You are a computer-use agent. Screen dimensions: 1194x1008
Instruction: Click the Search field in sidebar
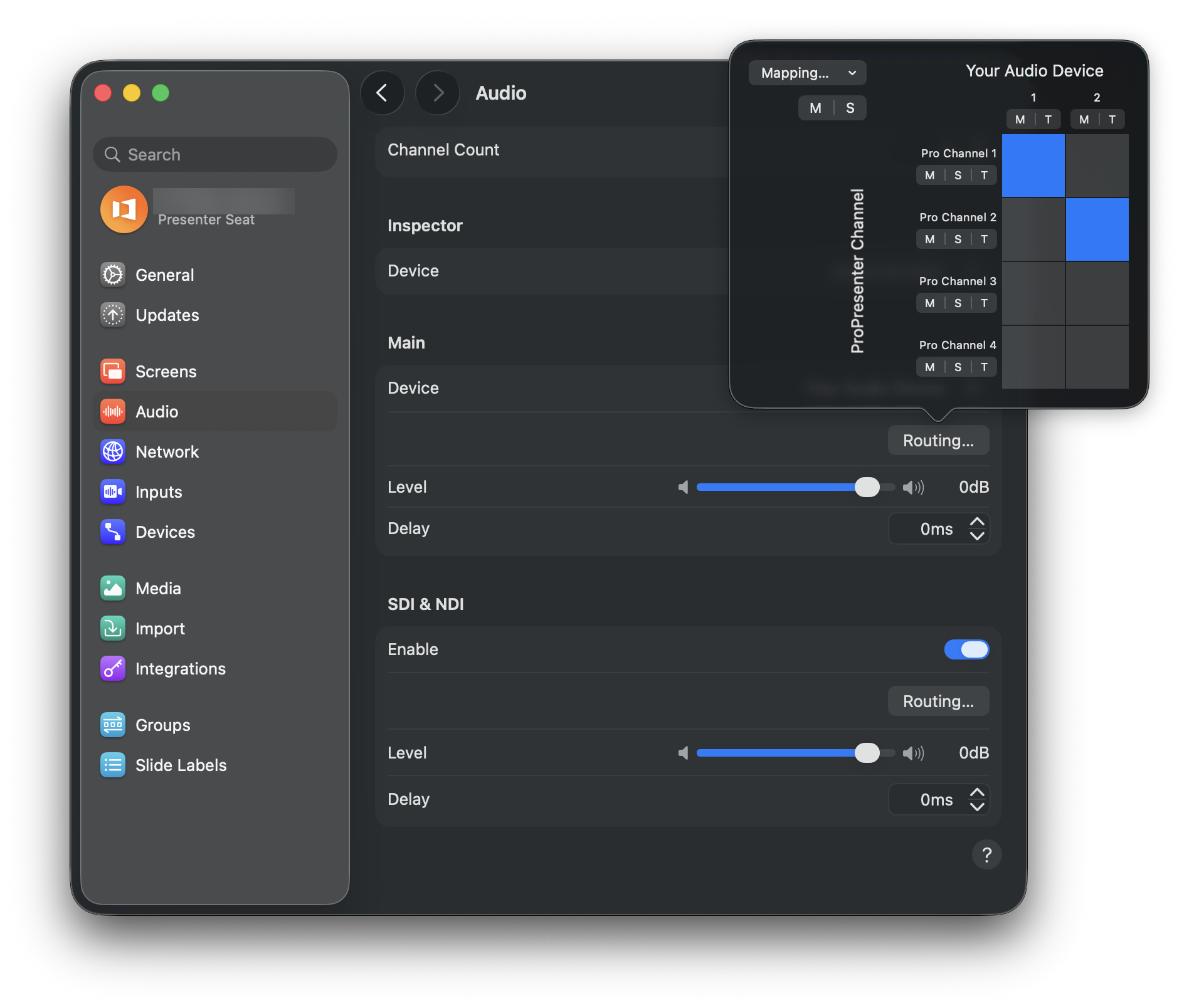215,154
